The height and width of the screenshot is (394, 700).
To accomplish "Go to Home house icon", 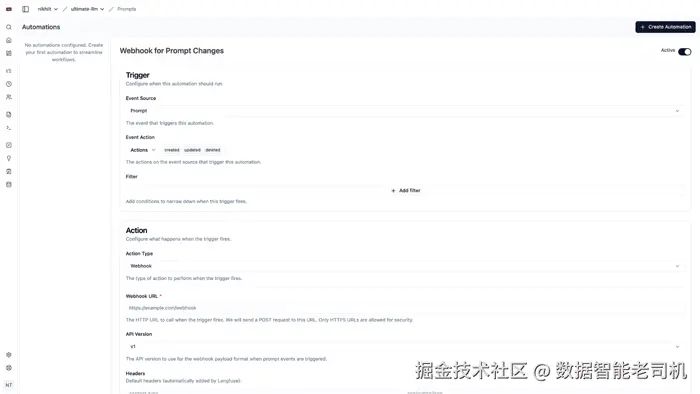I will (x=8, y=40).
